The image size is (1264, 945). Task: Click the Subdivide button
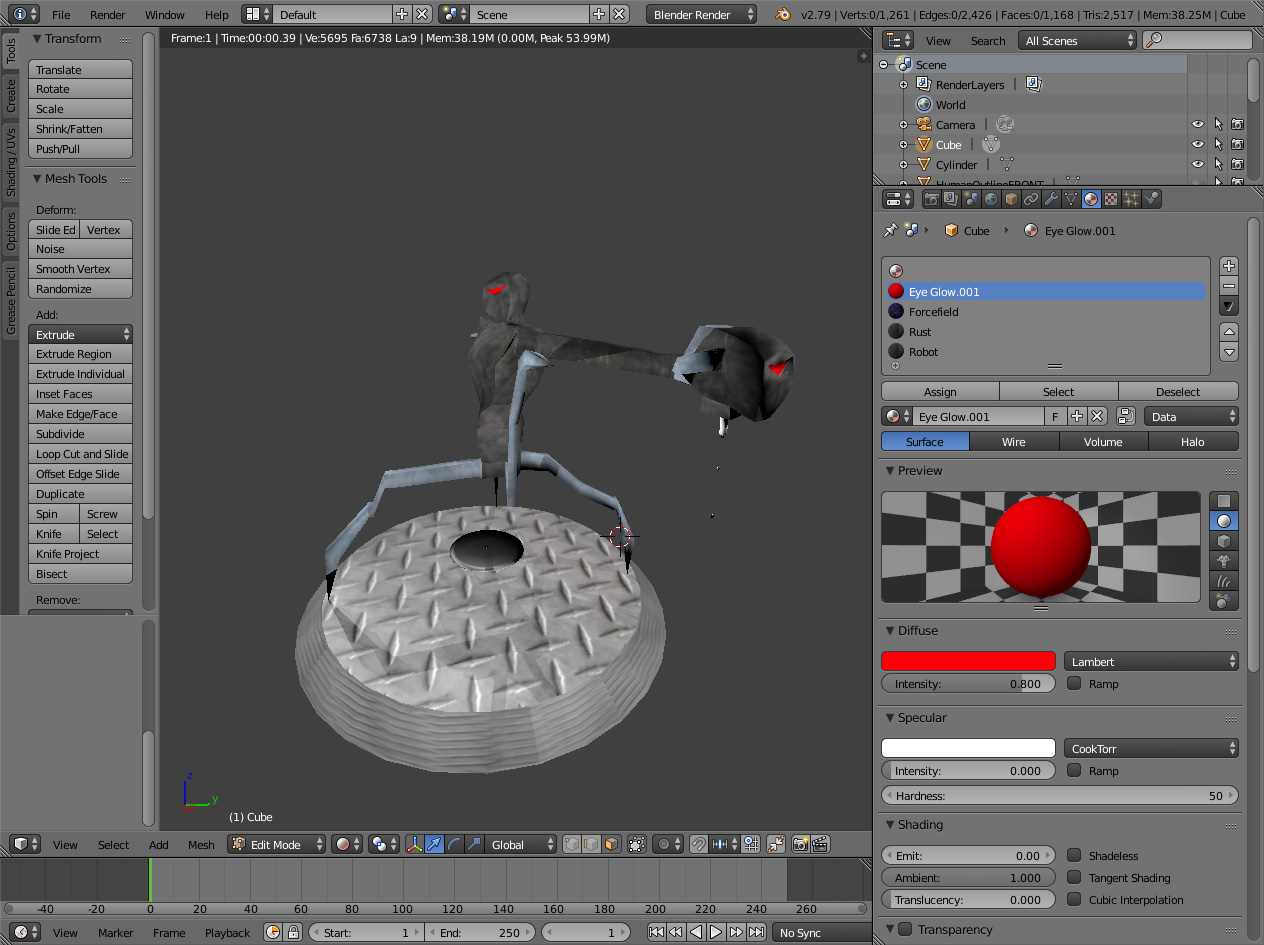pyautogui.click(x=80, y=434)
